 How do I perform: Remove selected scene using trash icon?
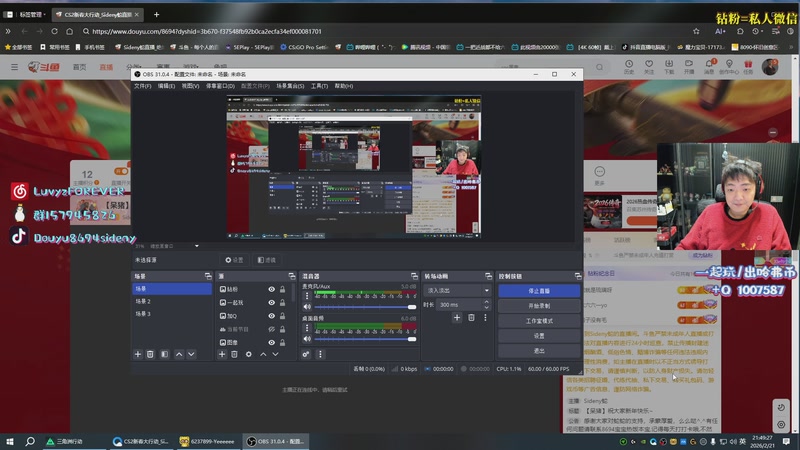(151, 354)
